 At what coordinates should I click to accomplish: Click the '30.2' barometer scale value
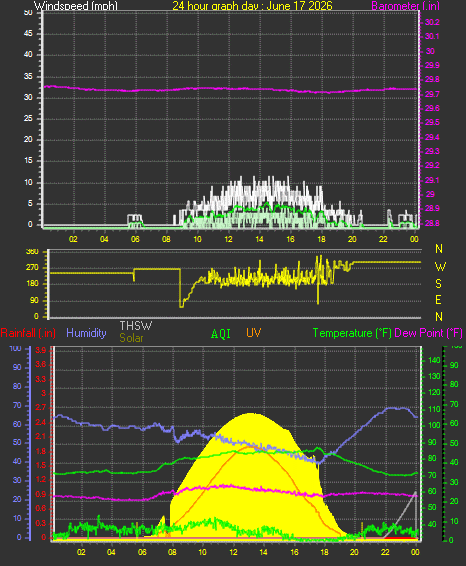pos(432,22)
